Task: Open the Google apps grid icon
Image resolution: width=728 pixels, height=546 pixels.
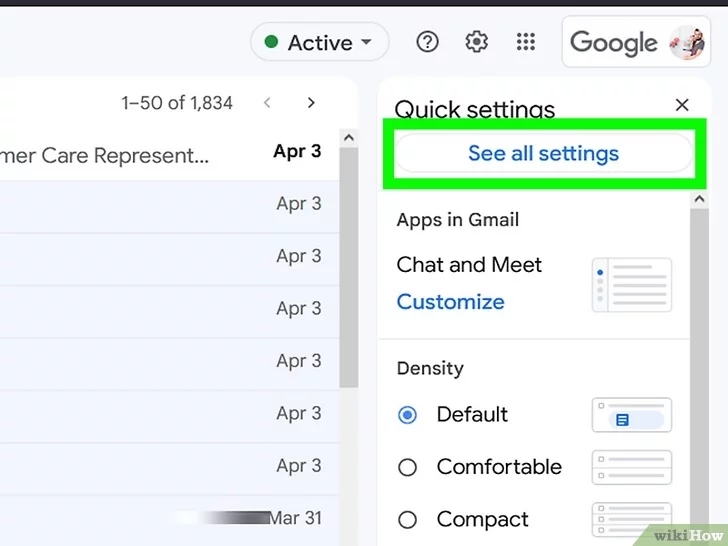Action: point(526,42)
